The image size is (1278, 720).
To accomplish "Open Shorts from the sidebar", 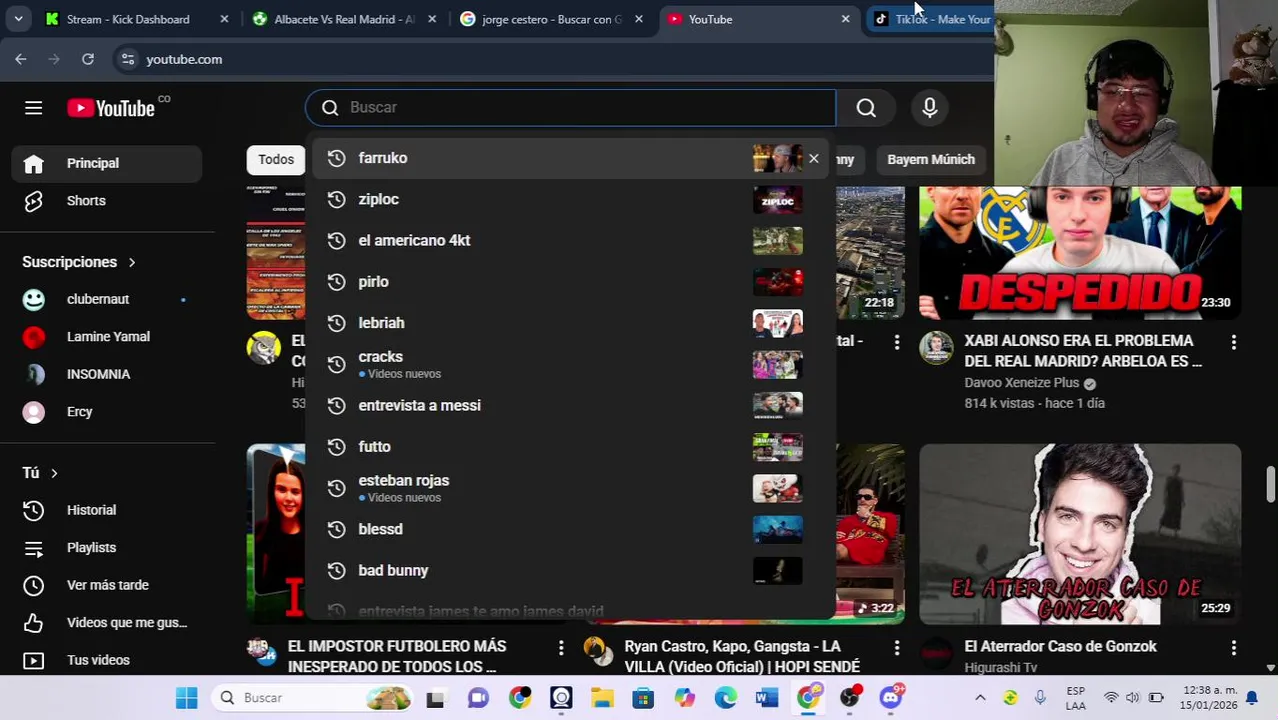I will point(107,201).
